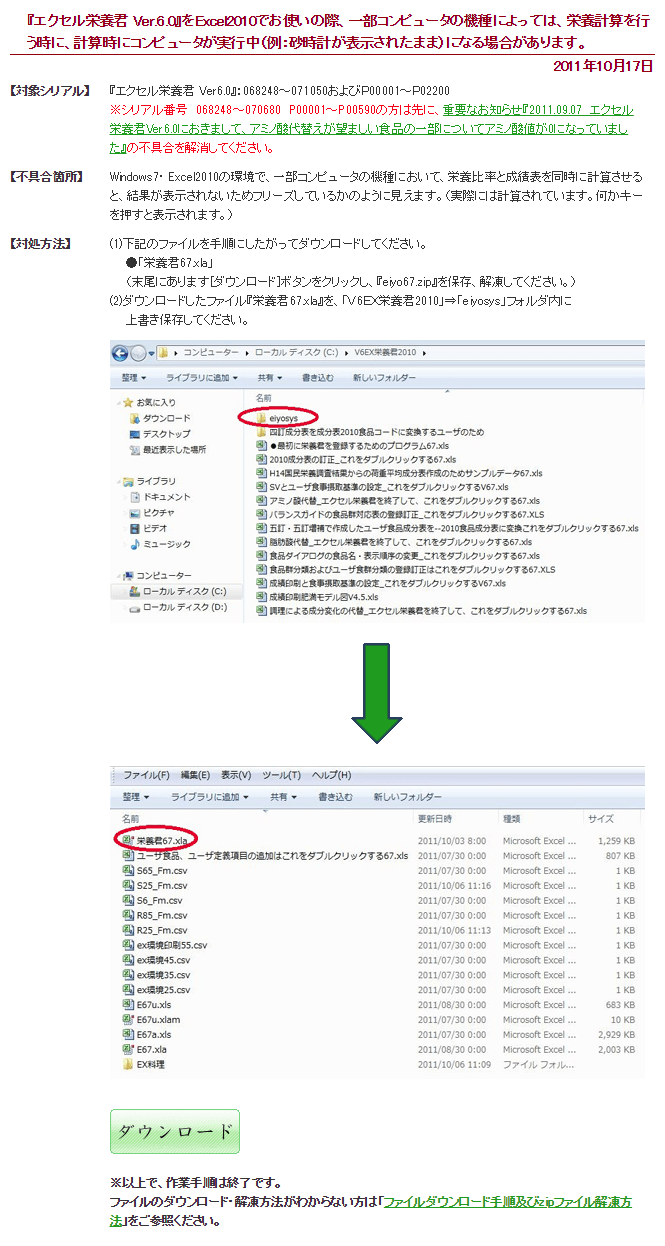Viewport: 665px width, 1246px height.
Task: Click the icon of 2010成分表の訂正 file
Action: coord(261,458)
